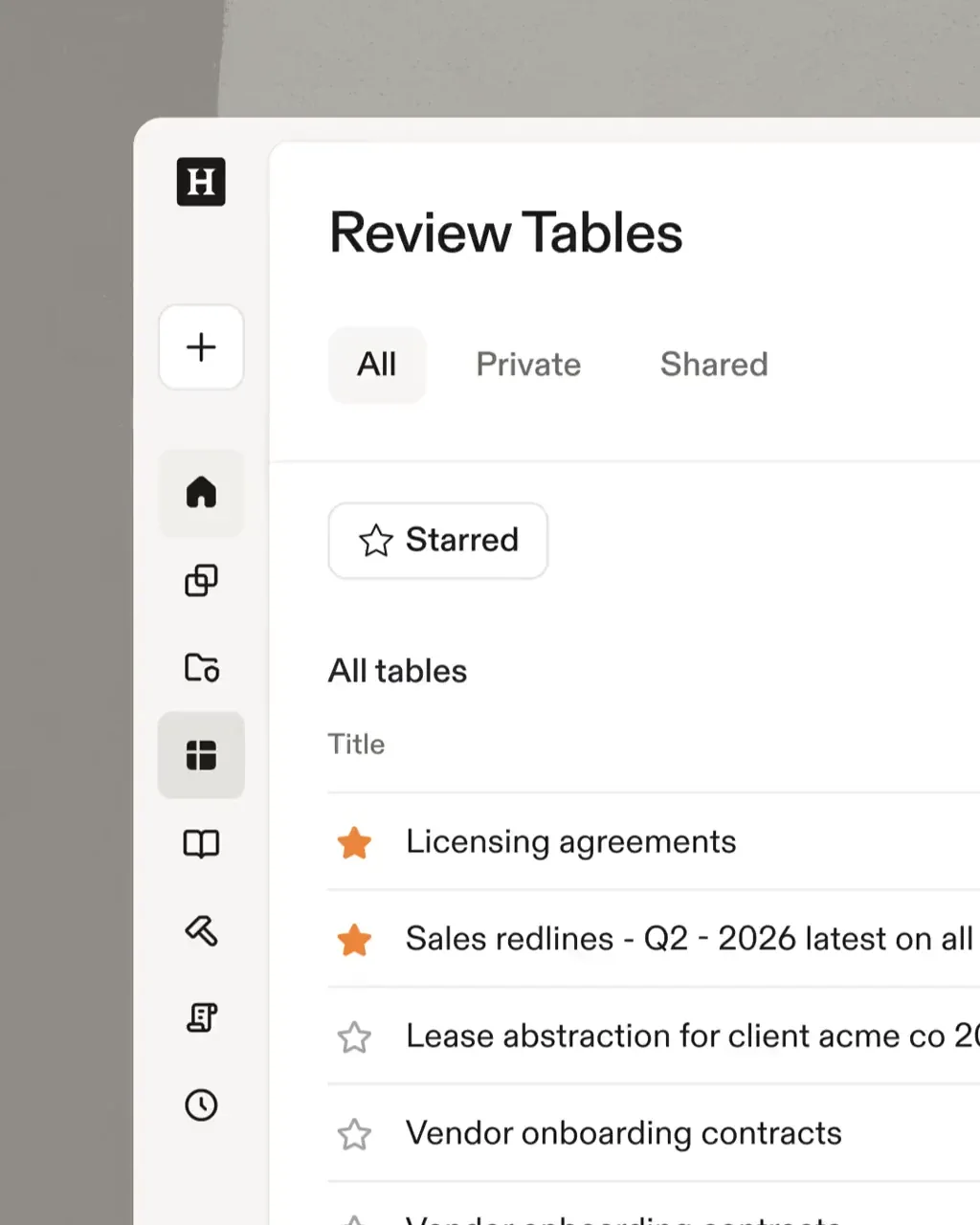The image size is (980, 1225).
Task: Switch to the Shared tab
Action: pyautogui.click(x=714, y=365)
